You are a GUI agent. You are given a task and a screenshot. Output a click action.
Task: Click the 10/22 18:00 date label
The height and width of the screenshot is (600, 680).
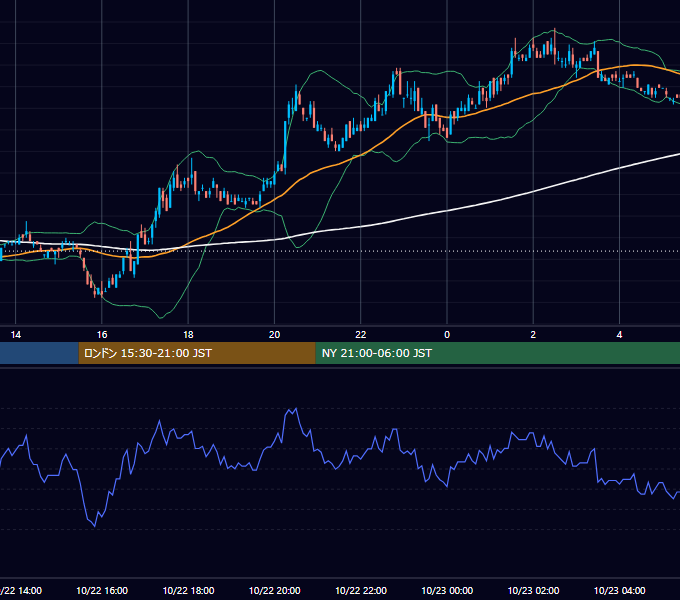point(188,590)
